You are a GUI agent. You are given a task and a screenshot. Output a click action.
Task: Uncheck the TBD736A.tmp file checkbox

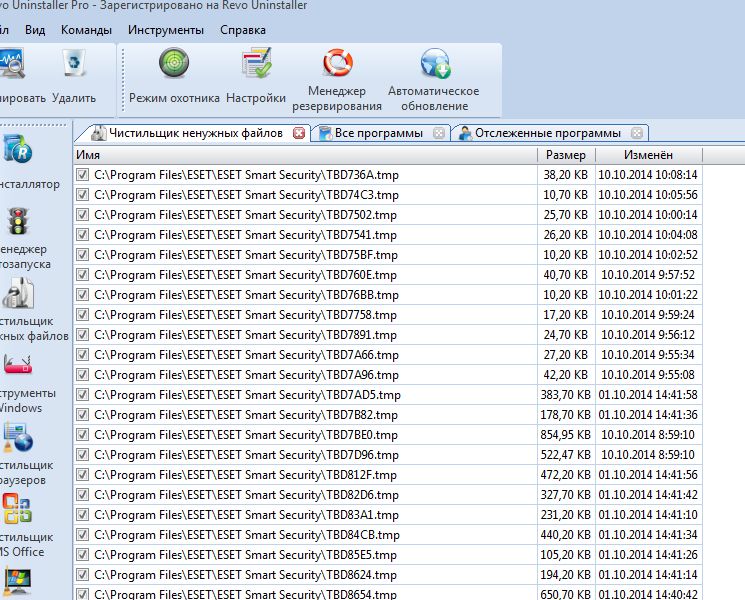pyautogui.click(x=83, y=175)
